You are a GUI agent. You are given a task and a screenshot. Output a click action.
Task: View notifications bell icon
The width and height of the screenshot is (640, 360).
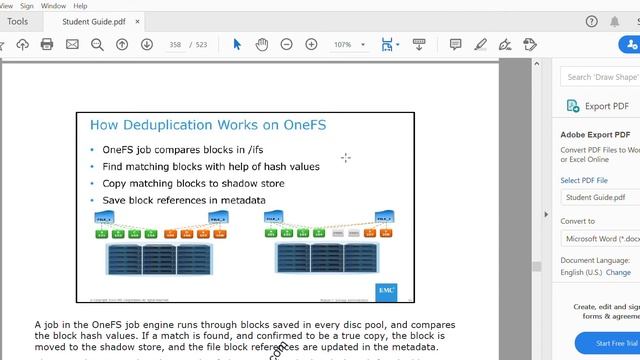point(615,21)
